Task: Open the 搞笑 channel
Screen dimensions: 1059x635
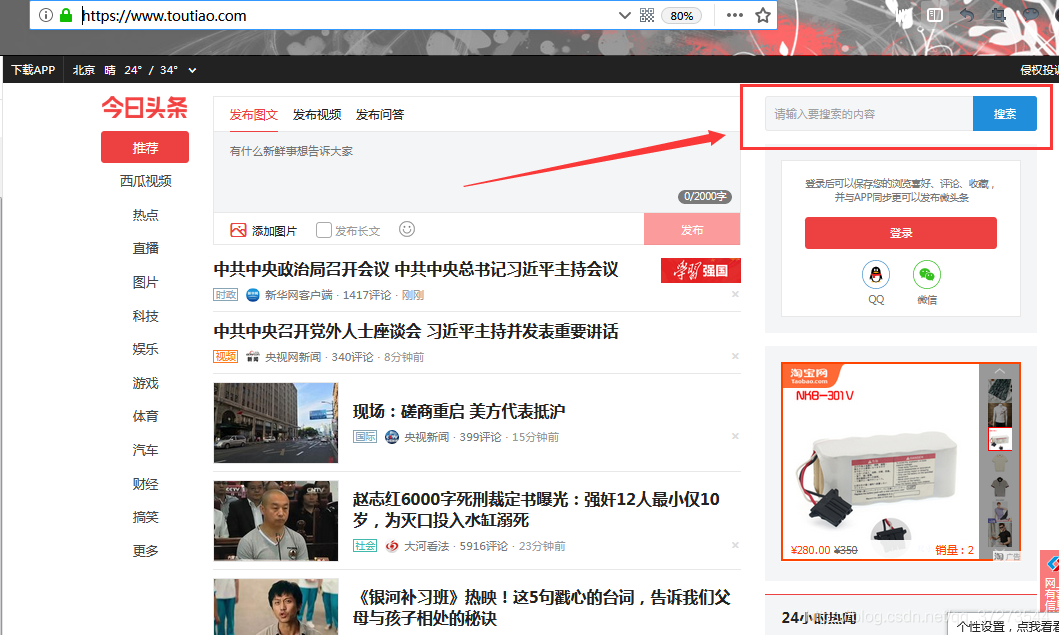Action: pyautogui.click(x=145, y=517)
